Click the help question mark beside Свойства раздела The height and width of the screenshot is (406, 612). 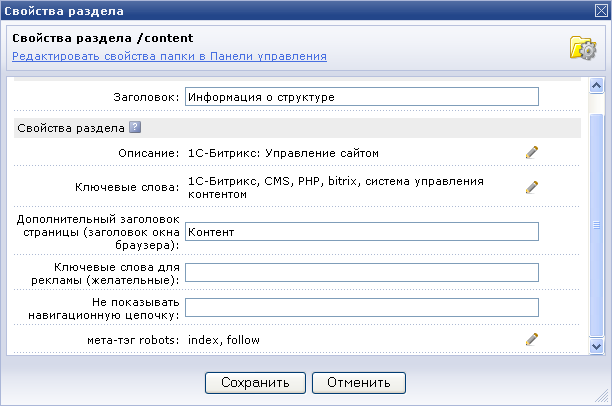tap(135, 127)
